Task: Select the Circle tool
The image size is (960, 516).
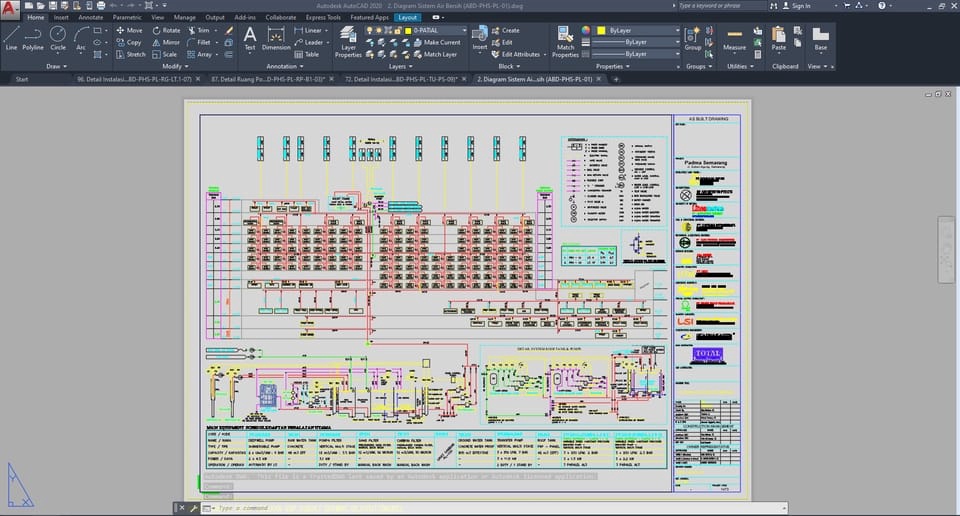Action: tap(58, 38)
